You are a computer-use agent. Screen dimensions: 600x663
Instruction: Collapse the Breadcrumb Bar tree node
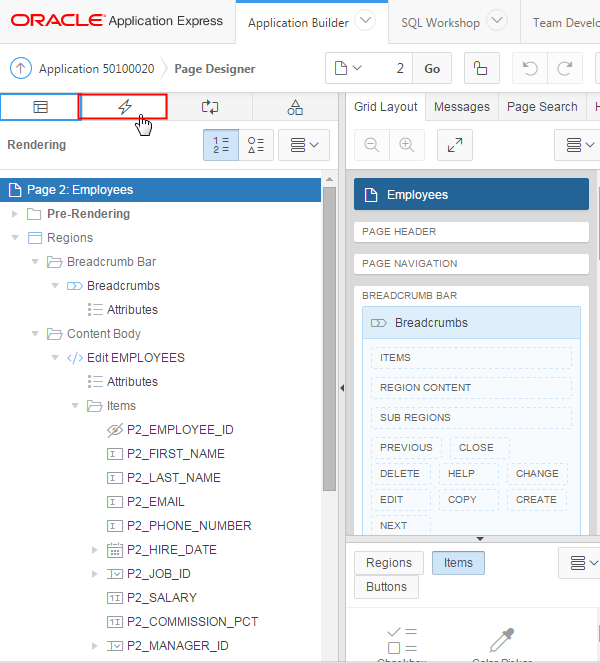pyautogui.click(x=35, y=262)
